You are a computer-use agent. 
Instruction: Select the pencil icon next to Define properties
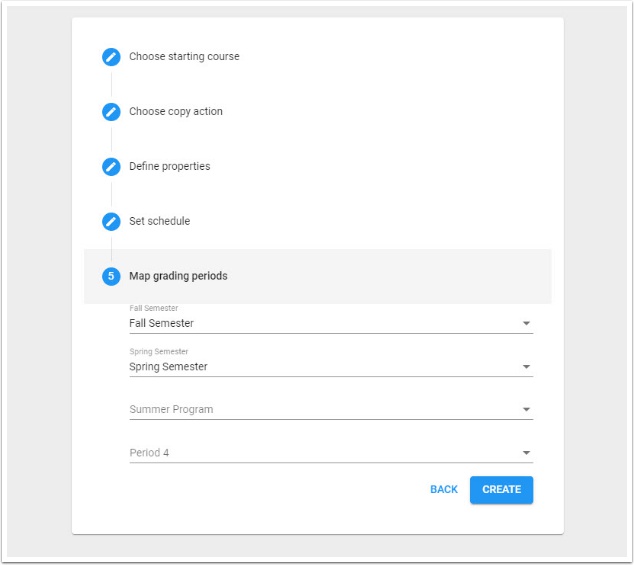click(x=111, y=167)
